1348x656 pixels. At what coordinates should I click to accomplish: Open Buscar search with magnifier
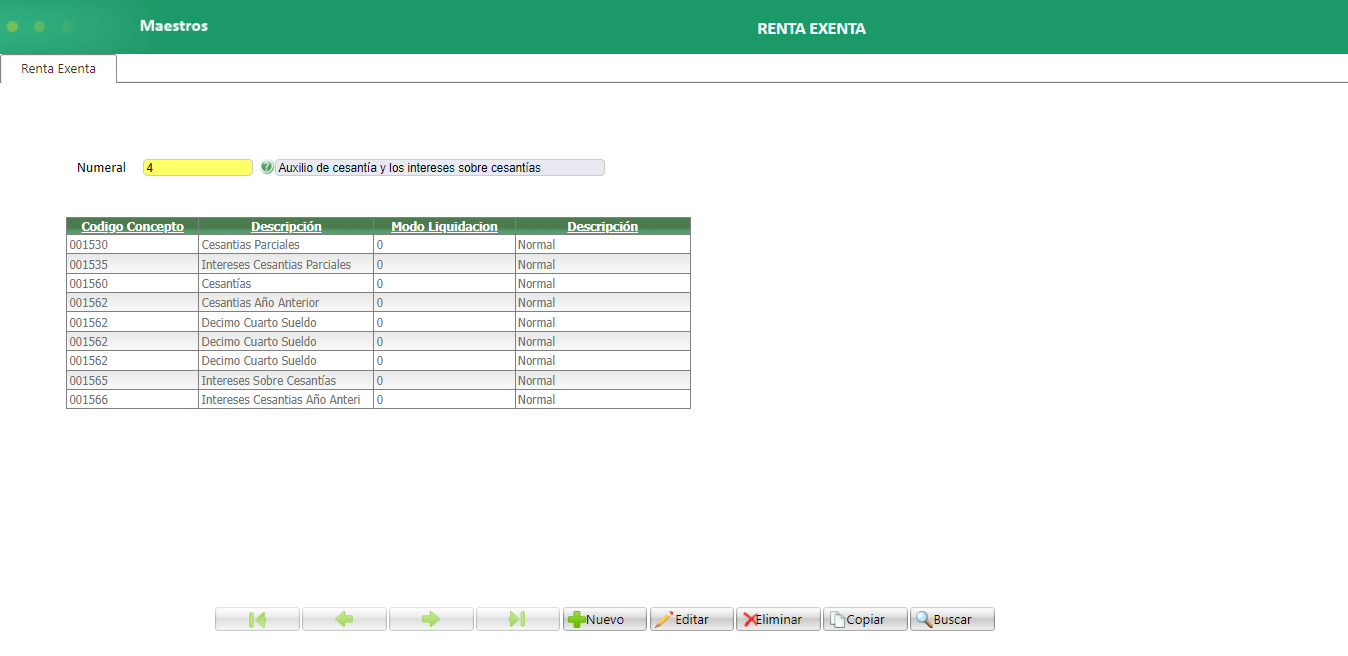[952, 619]
